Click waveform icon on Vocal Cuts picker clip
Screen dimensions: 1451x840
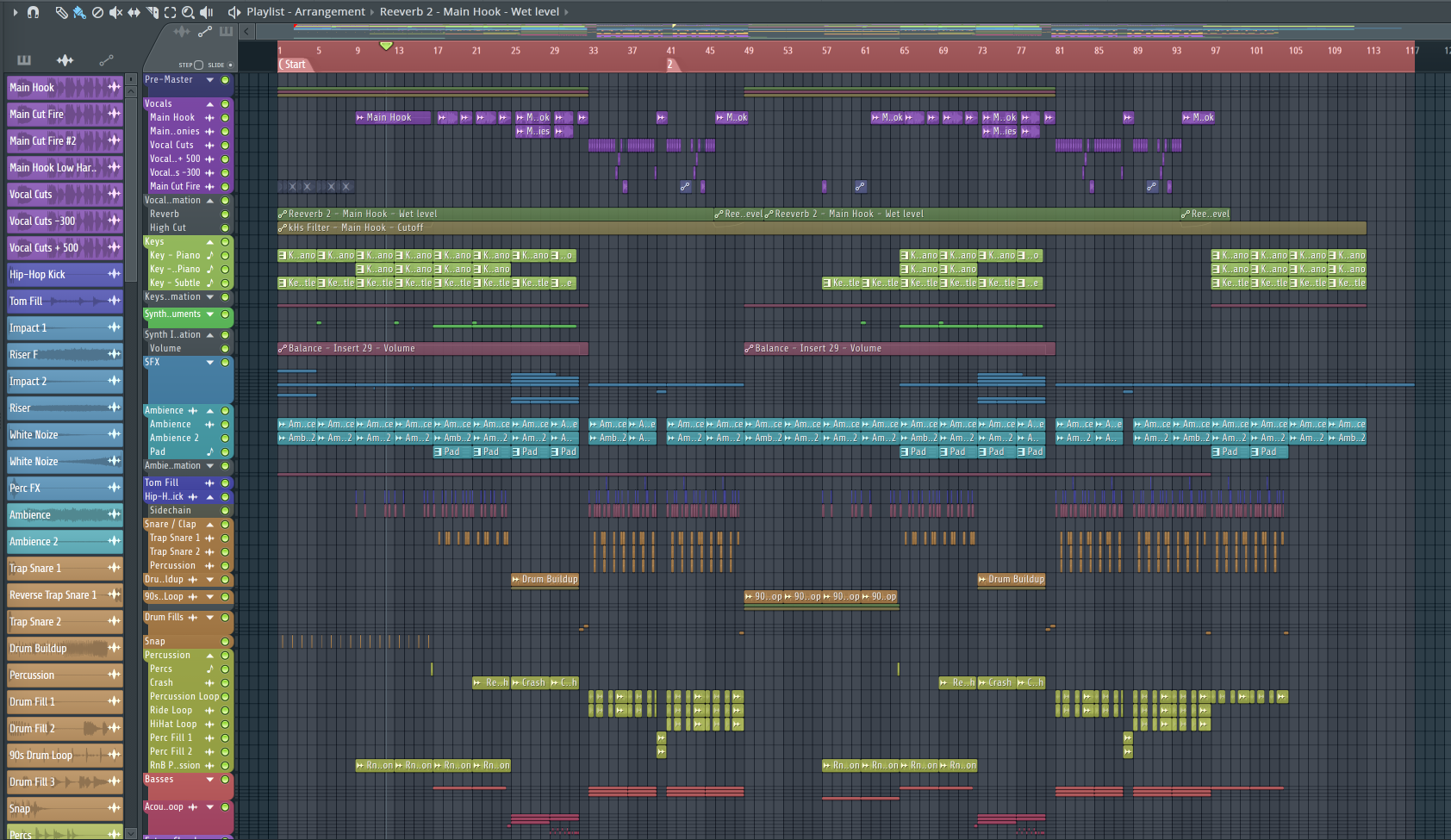(x=114, y=194)
